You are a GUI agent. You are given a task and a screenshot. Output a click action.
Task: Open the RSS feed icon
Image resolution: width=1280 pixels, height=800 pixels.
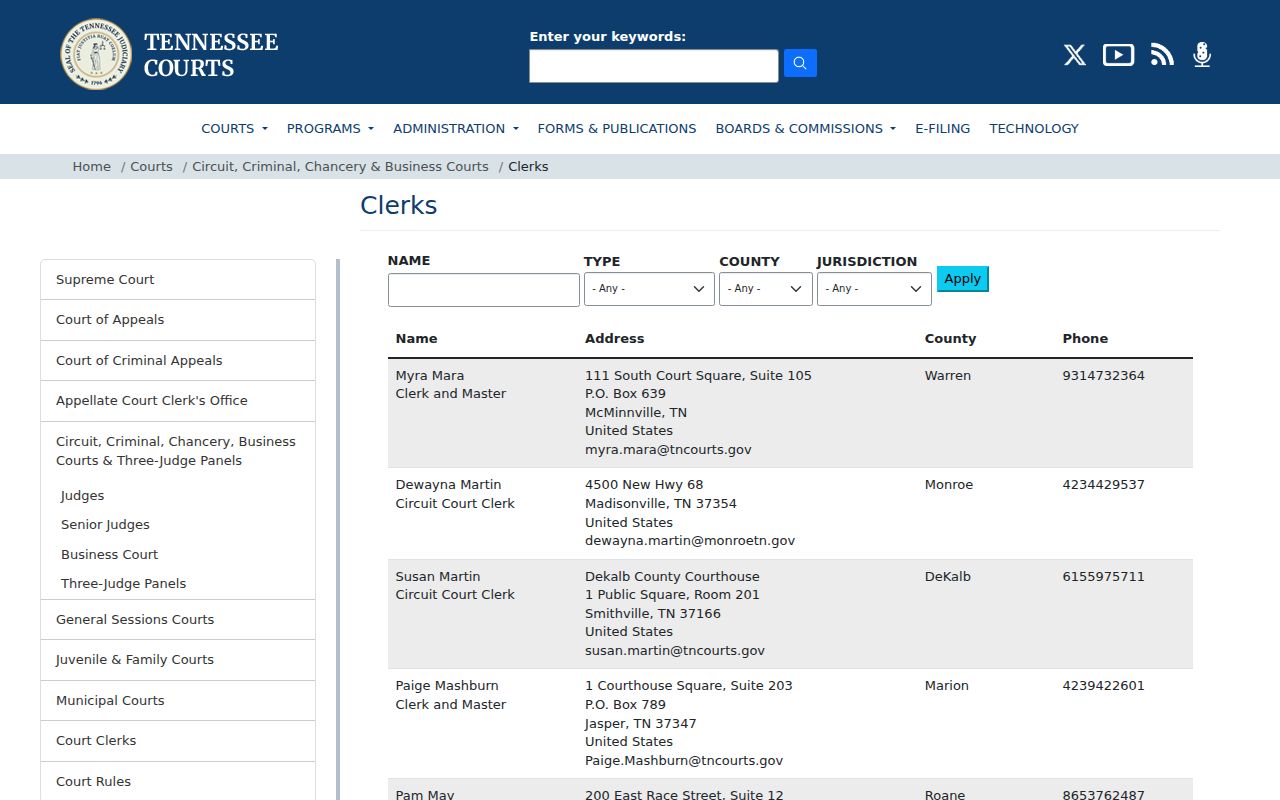click(x=1162, y=55)
